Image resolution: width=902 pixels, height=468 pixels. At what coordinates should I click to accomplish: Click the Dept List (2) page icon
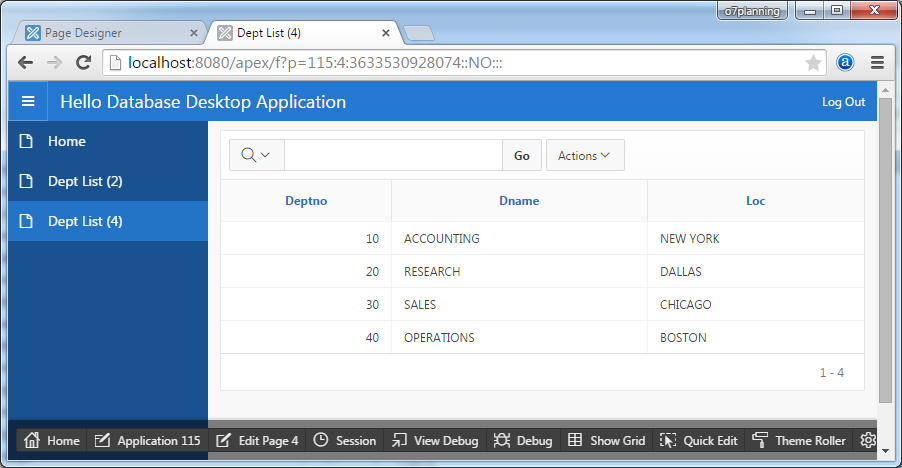coord(26,181)
